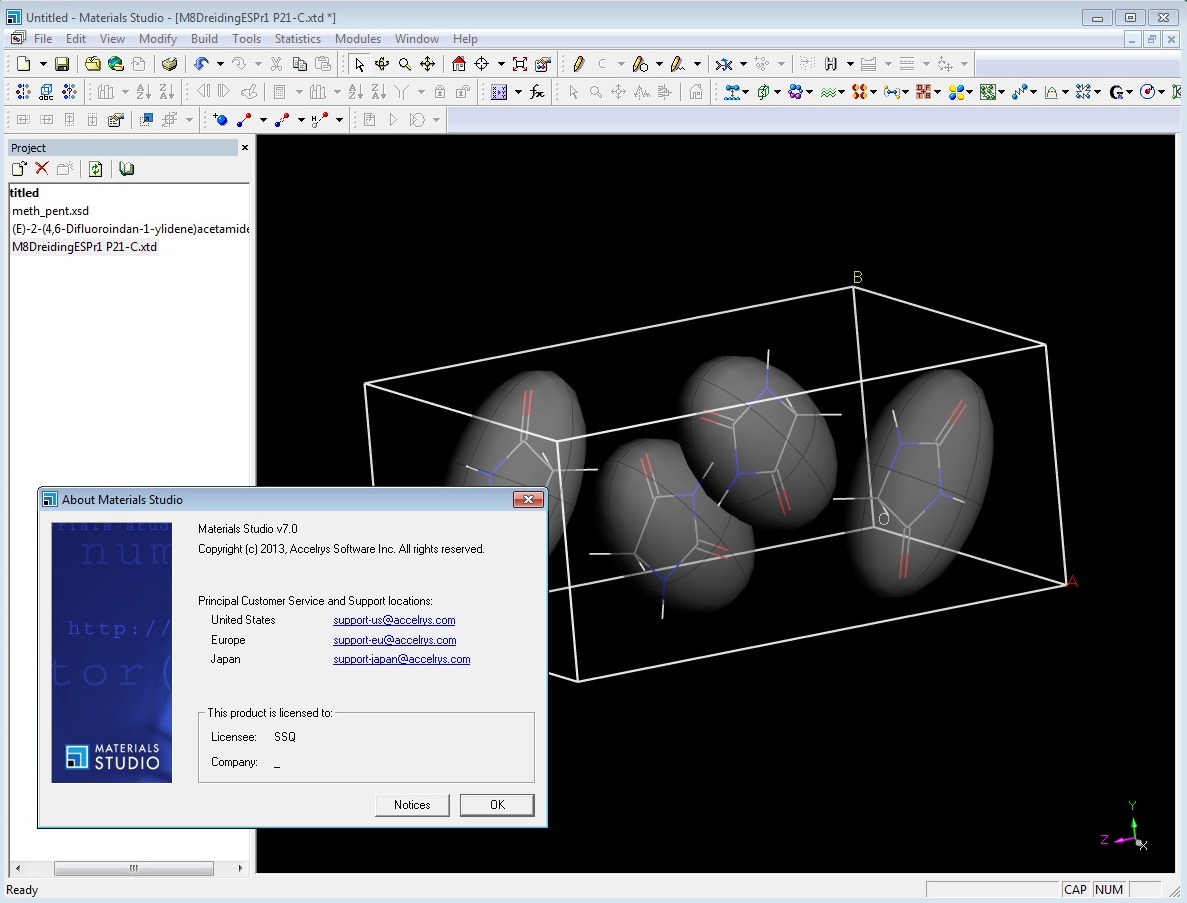Screen dimensions: 1187x903
Task: Select M8DreidingESPr1 P21-C.xtd in project tree
Action: point(84,247)
